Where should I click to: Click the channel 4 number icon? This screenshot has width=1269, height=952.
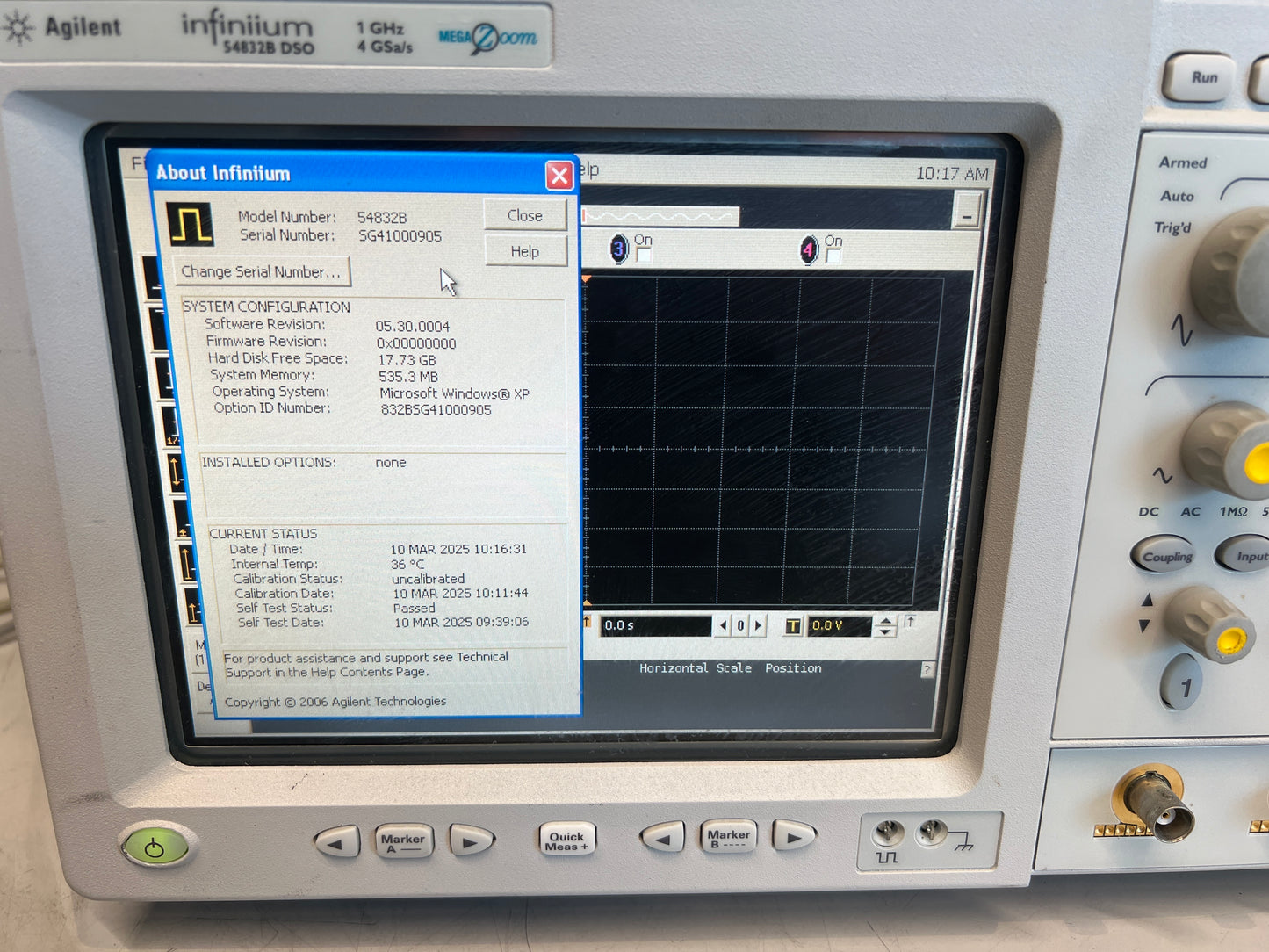pos(808,250)
